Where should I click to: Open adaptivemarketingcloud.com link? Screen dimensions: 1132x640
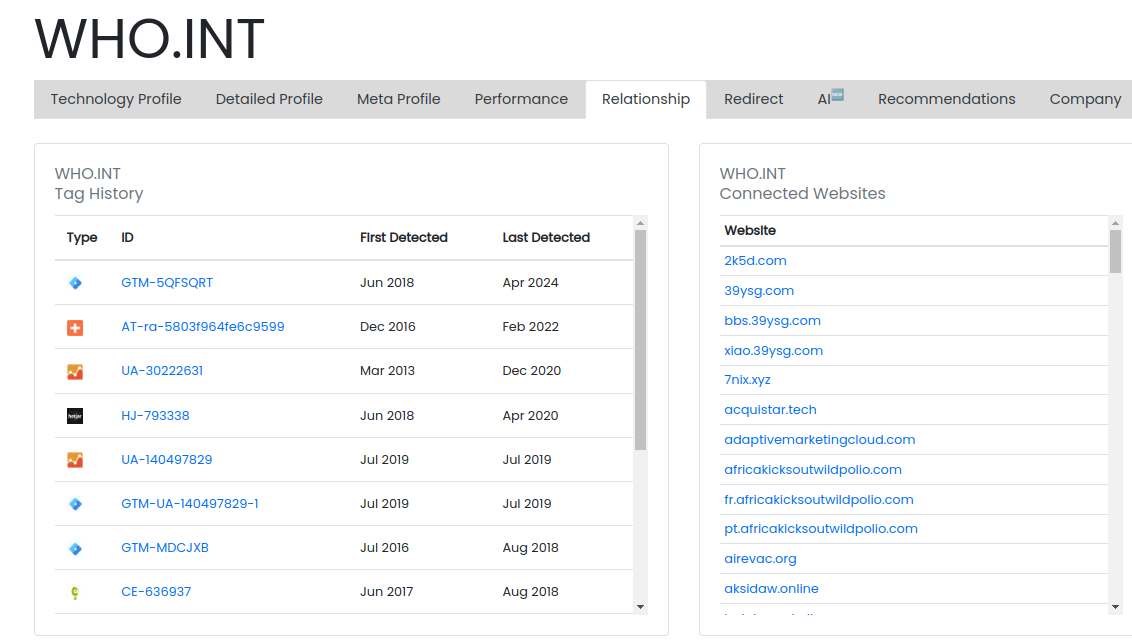(x=819, y=439)
